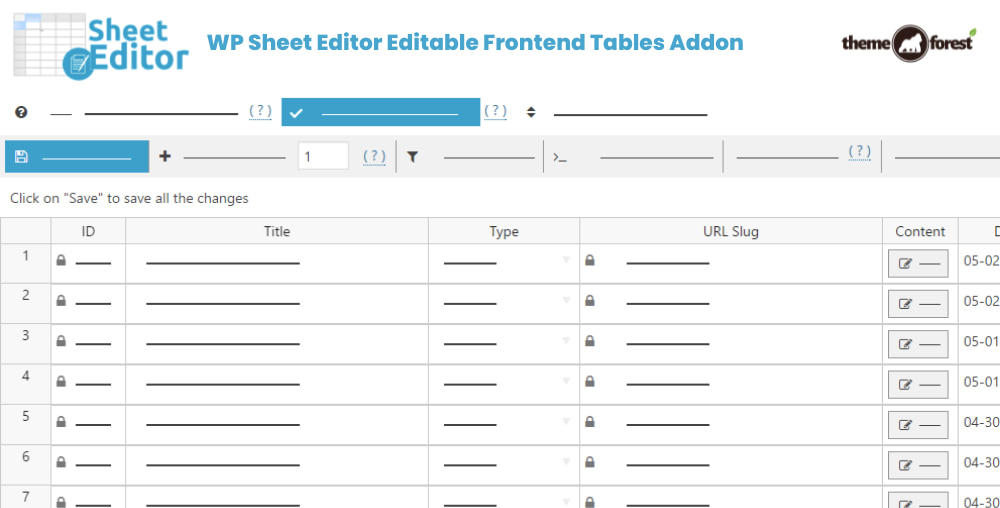Click the Save button with floppy disk icon
Viewport: 1000px width, 508px height.
[x=76, y=157]
